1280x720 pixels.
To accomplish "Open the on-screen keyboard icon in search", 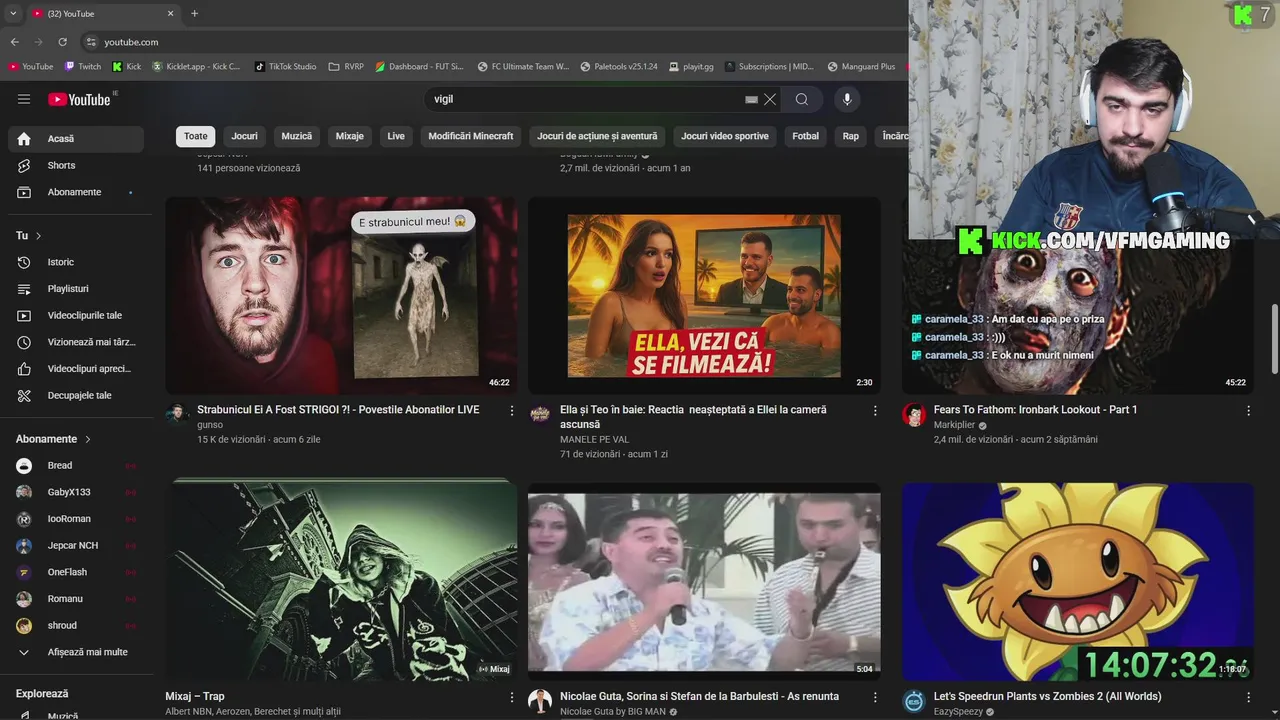I will pyautogui.click(x=751, y=99).
